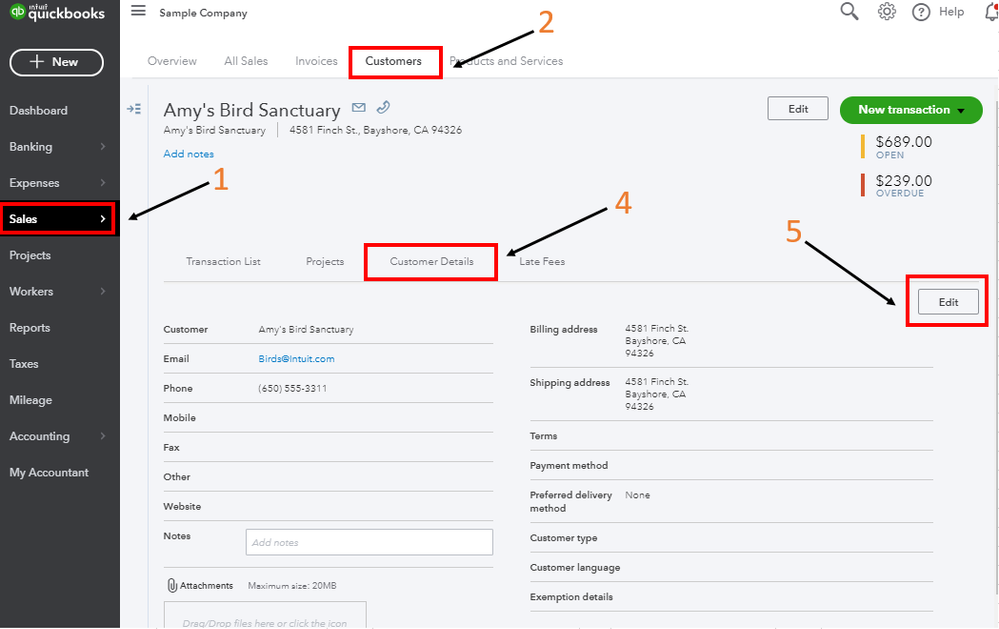Click the Preferred delivery method value None

(637, 495)
